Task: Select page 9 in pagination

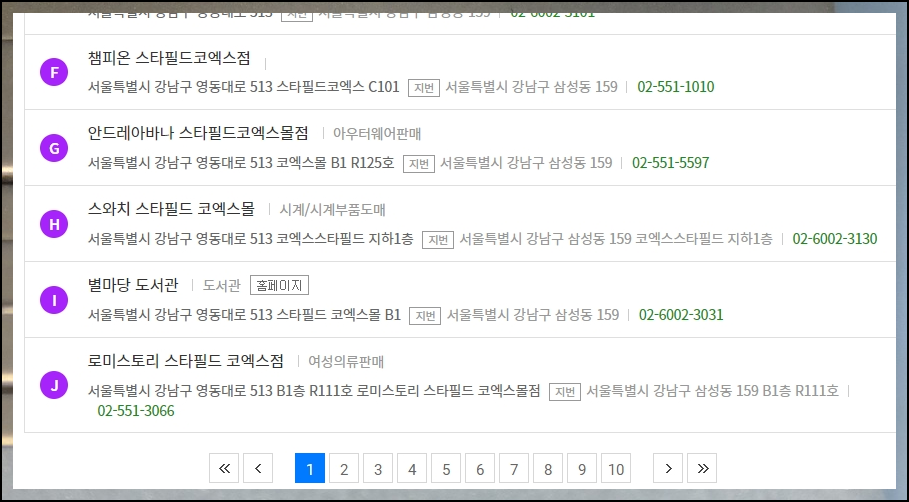Action: [x=582, y=468]
